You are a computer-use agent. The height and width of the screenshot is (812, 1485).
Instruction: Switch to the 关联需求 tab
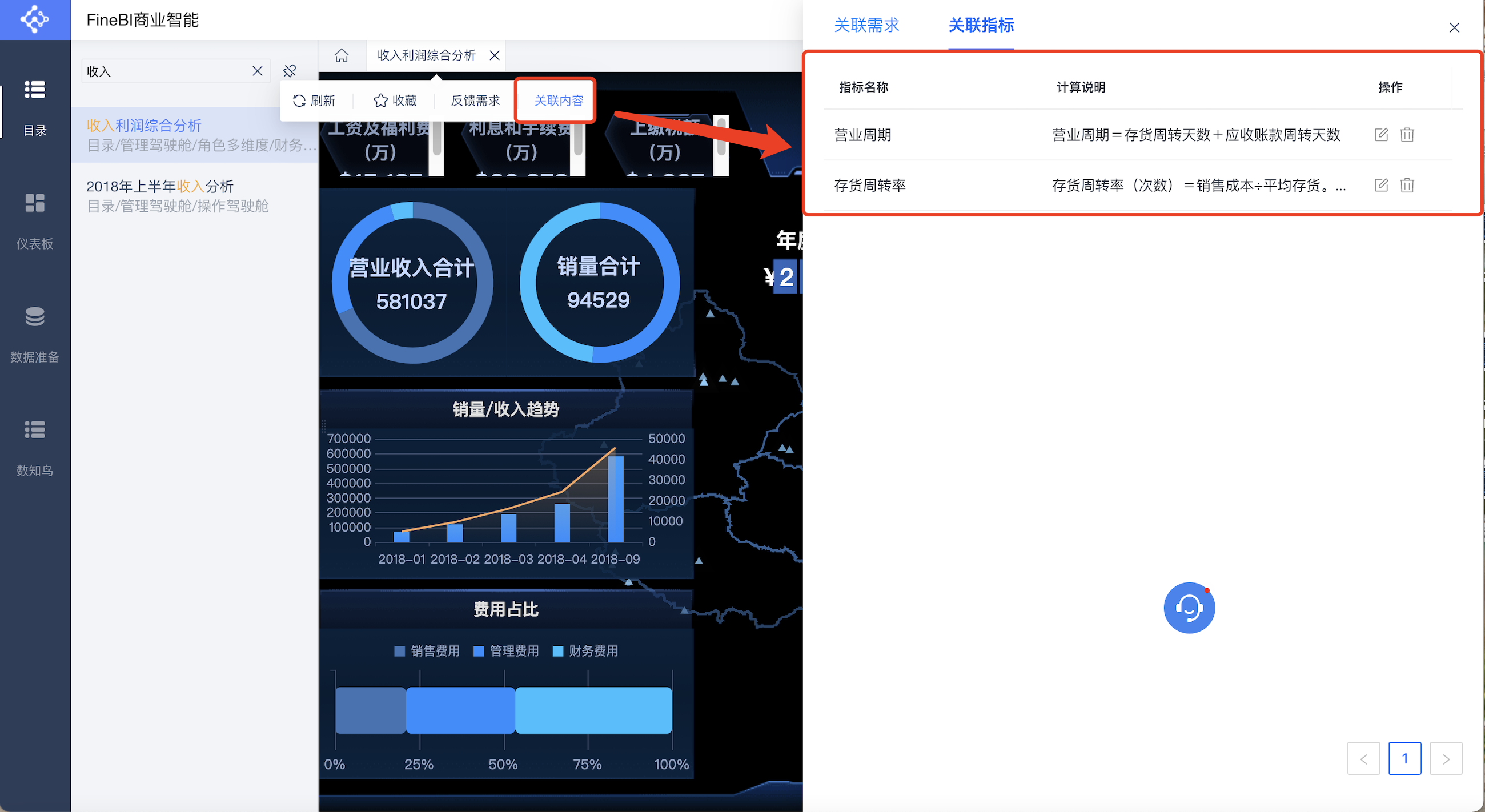pos(866,25)
